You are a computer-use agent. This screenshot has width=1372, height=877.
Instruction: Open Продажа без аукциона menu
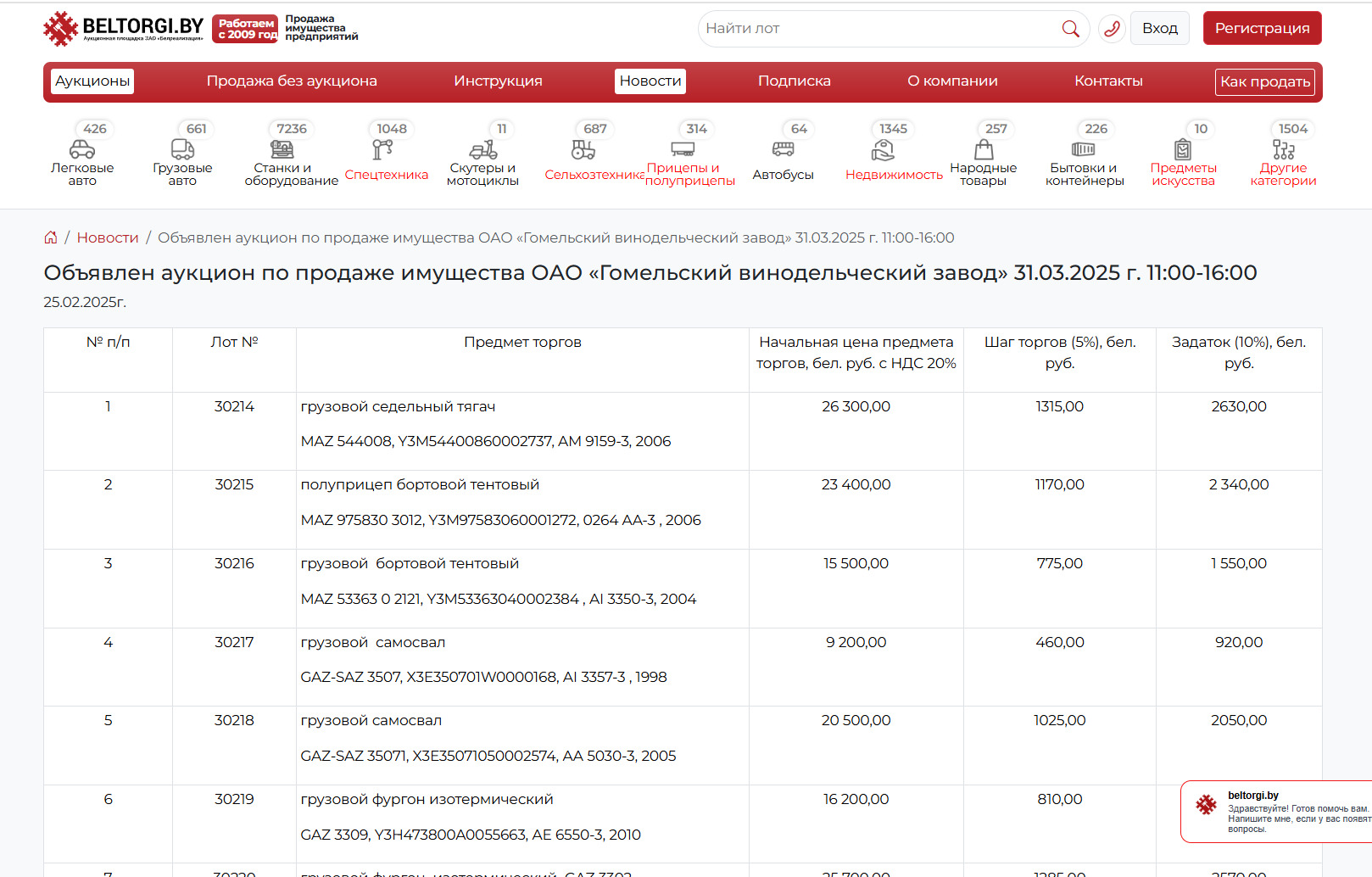292,81
